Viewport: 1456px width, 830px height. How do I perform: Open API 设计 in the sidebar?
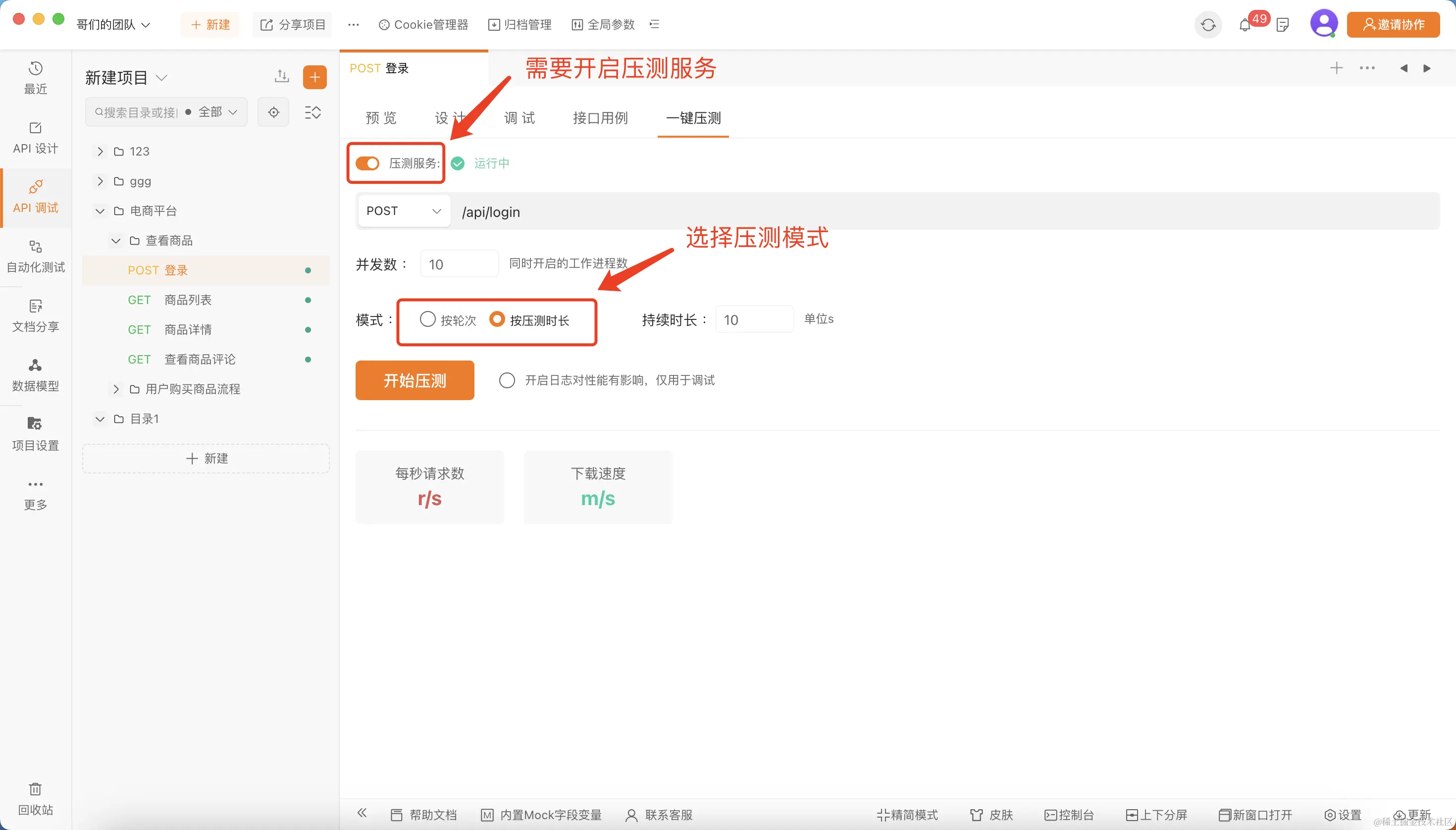(35, 137)
